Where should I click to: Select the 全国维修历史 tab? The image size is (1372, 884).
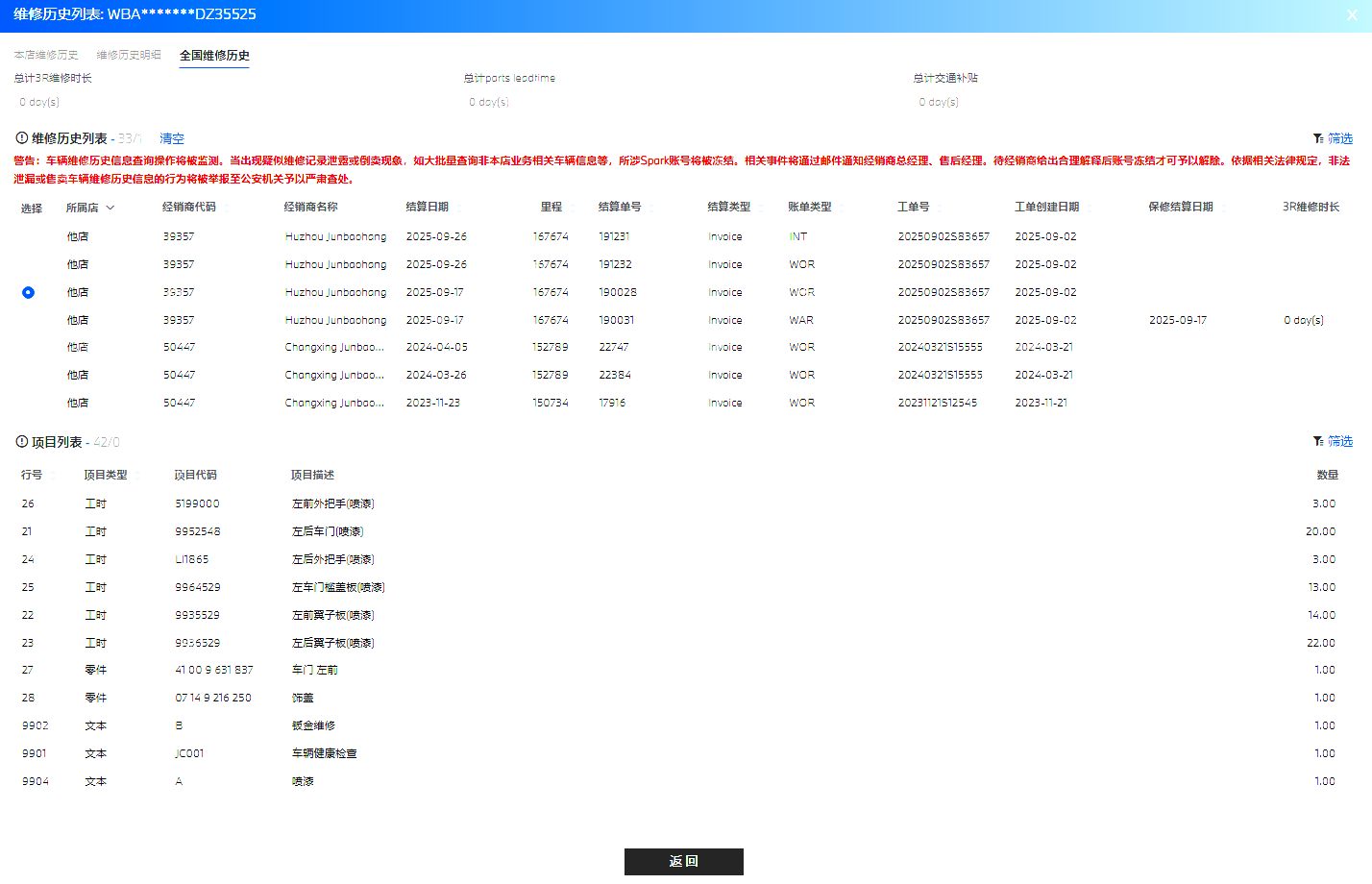(214, 56)
